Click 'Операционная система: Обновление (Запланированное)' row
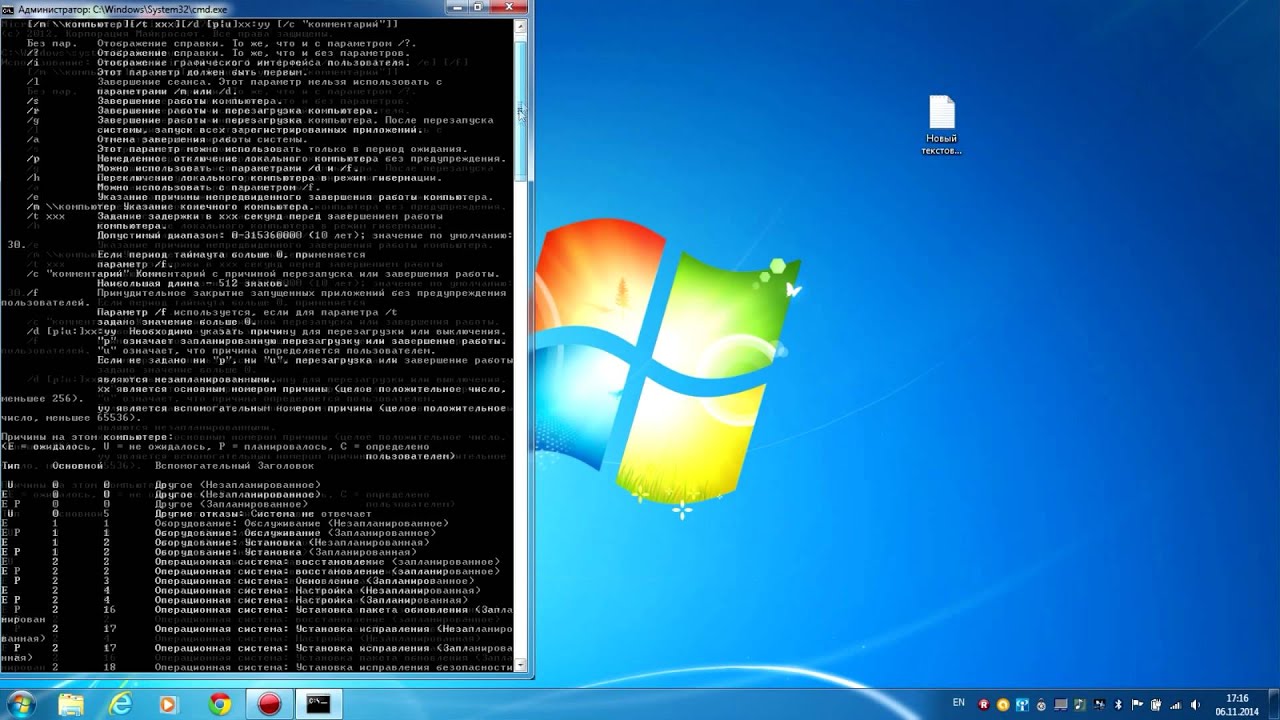The height and width of the screenshot is (720, 1280). pyautogui.click(x=314, y=581)
